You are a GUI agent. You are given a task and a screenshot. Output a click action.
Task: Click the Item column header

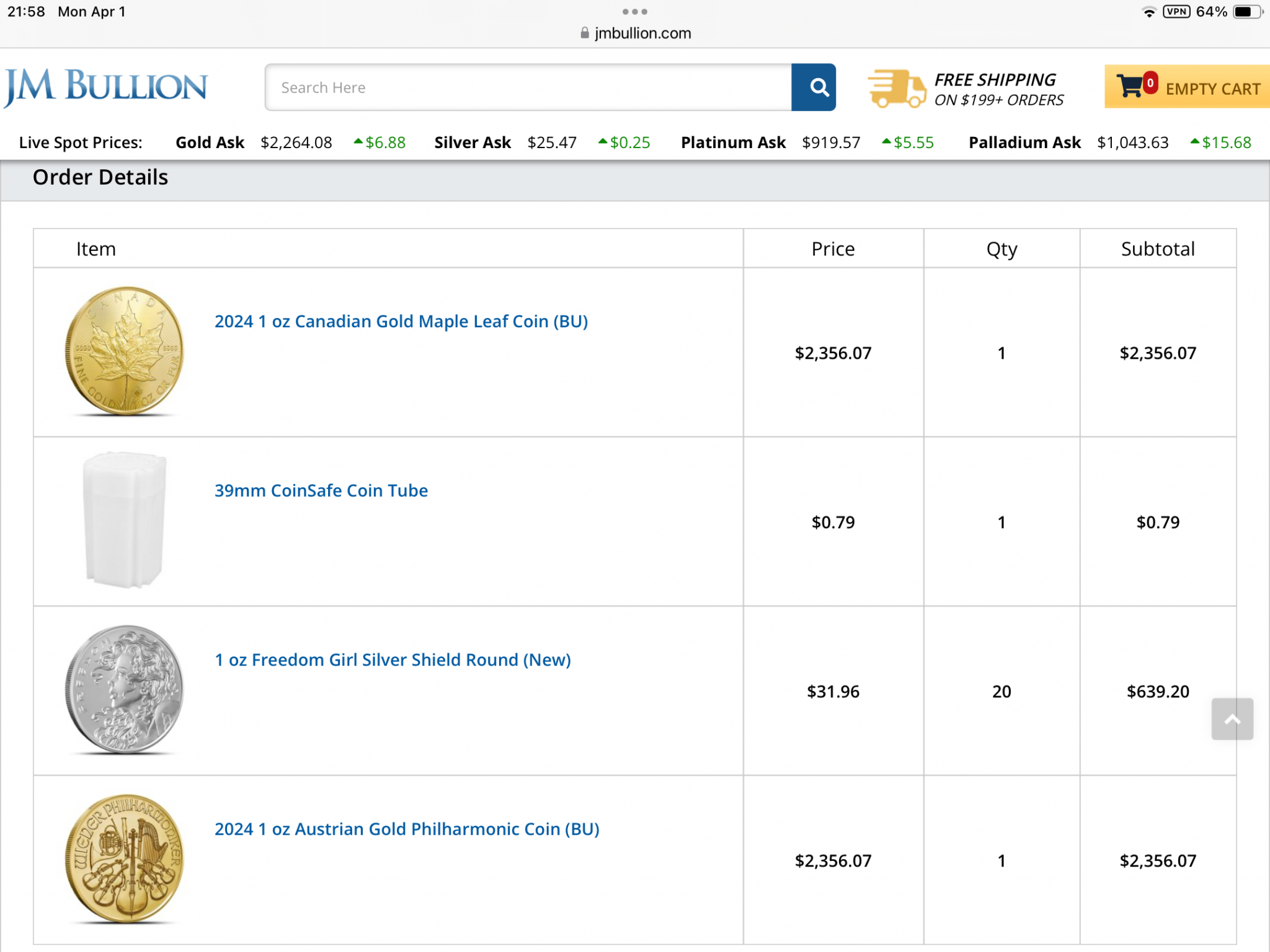click(96, 249)
